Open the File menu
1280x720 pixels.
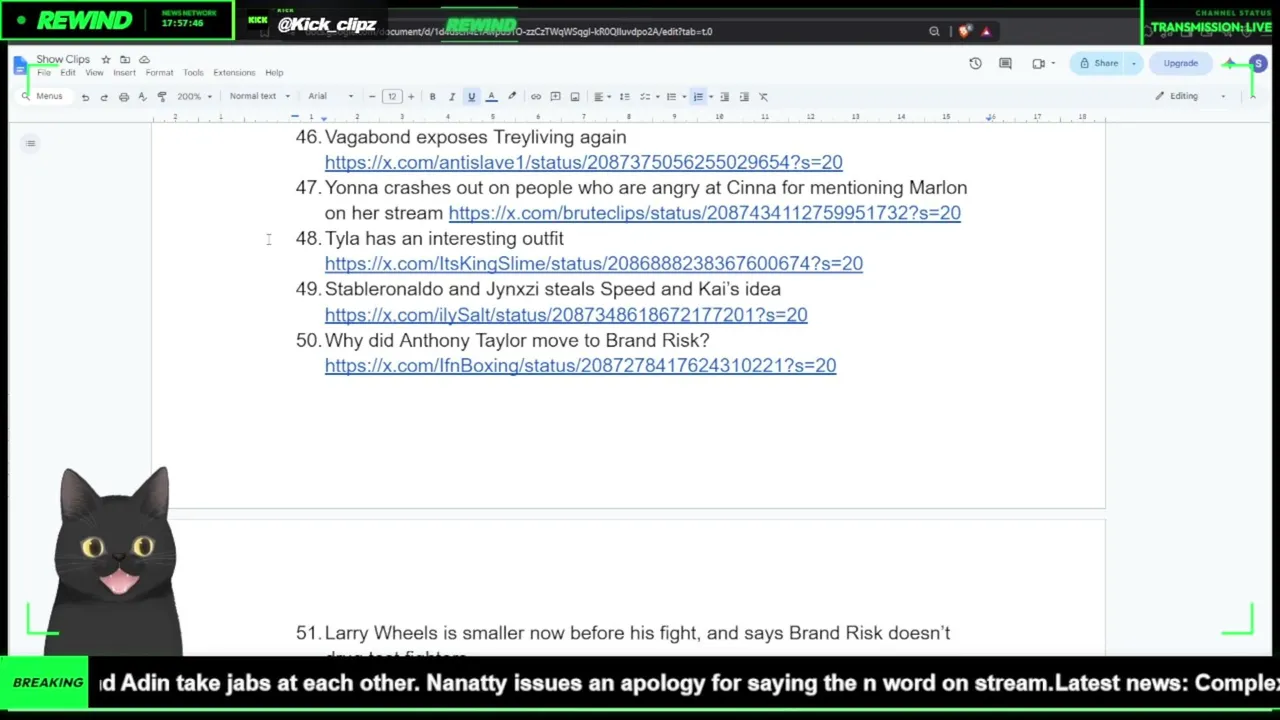44,73
